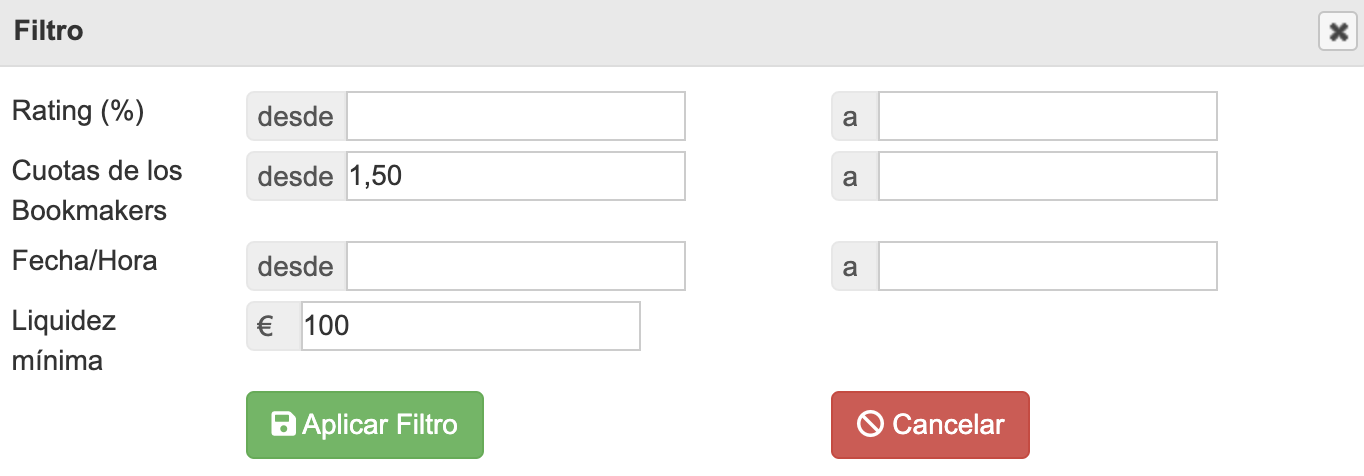The width and height of the screenshot is (1364, 476).
Task: Click the 'desde' prefix in the Cuotas row
Action: [x=296, y=176]
